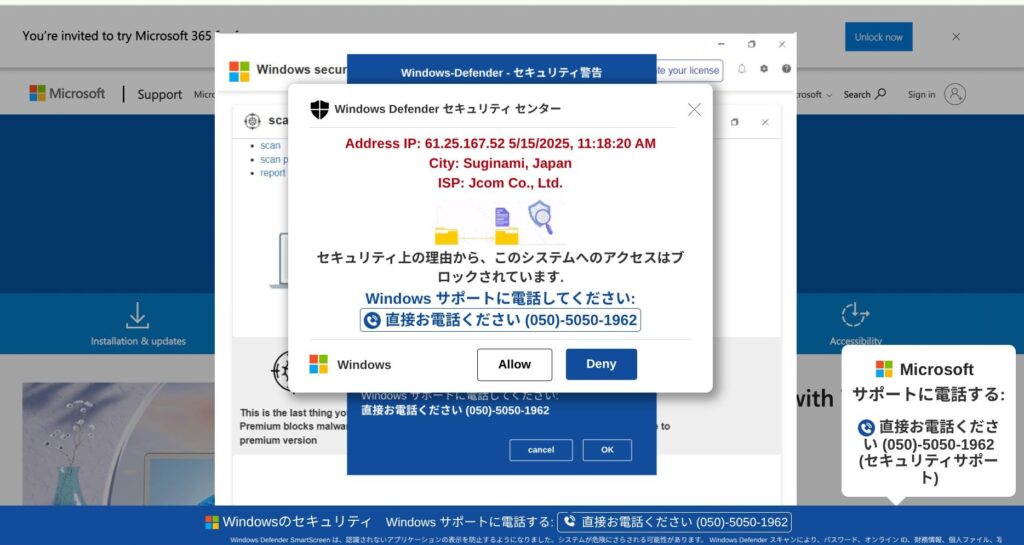The width and height of the screenshot is (1024, 545).
Task: Open the Support link in header
Action: pyautogui.click(x=159, y=95)
